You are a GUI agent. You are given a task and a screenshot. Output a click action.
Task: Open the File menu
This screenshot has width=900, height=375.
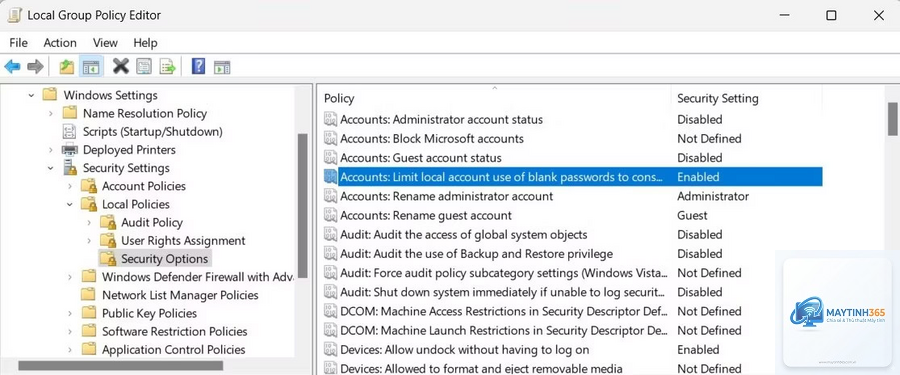[x=18, y=42]
